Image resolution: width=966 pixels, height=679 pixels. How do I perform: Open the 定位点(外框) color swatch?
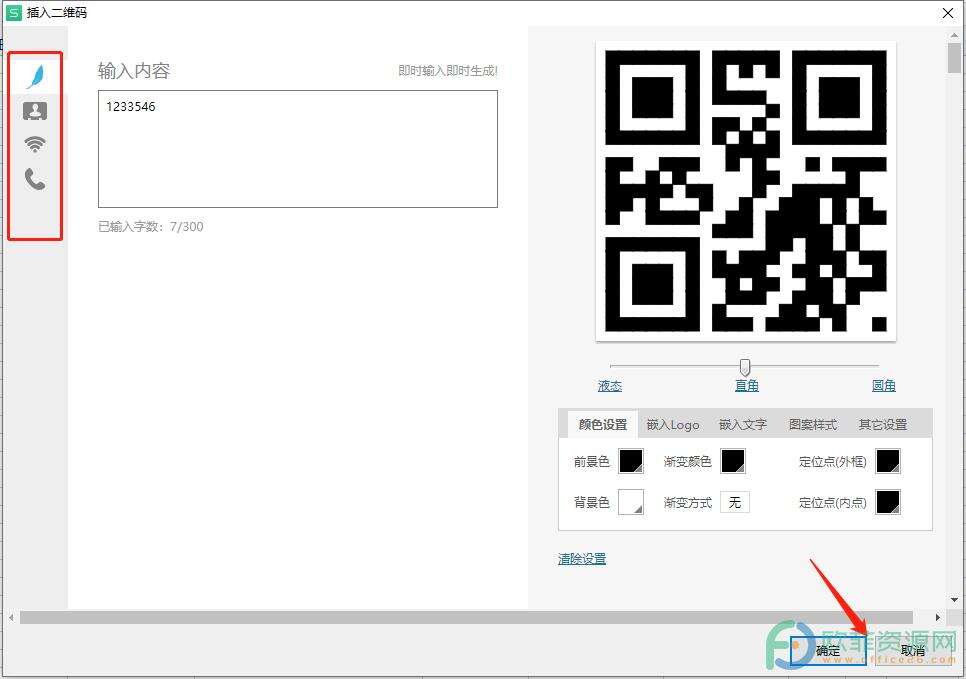point(888,461)
